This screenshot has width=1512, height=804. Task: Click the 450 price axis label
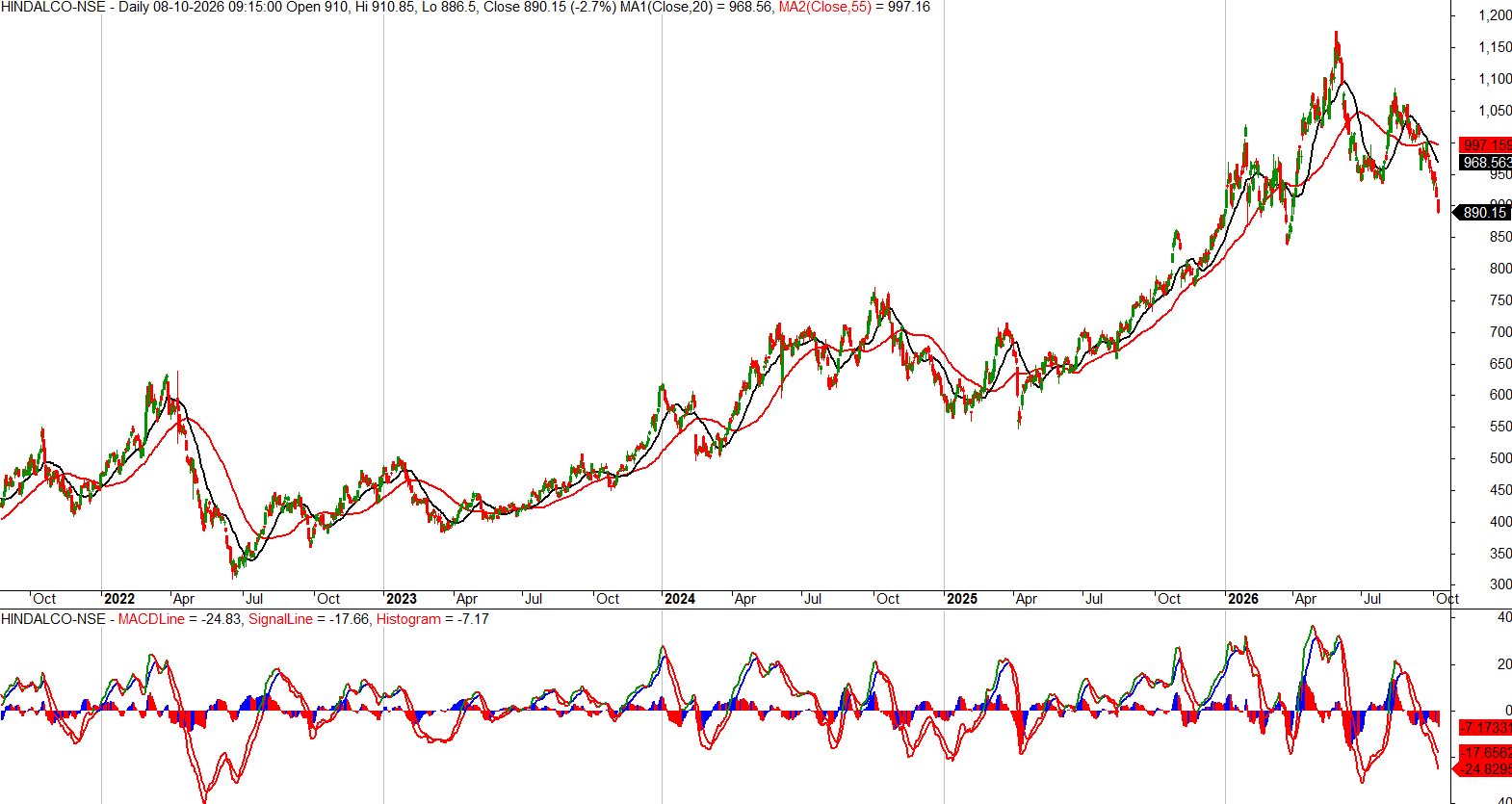pyautogui.click(x=1500, y=490)
